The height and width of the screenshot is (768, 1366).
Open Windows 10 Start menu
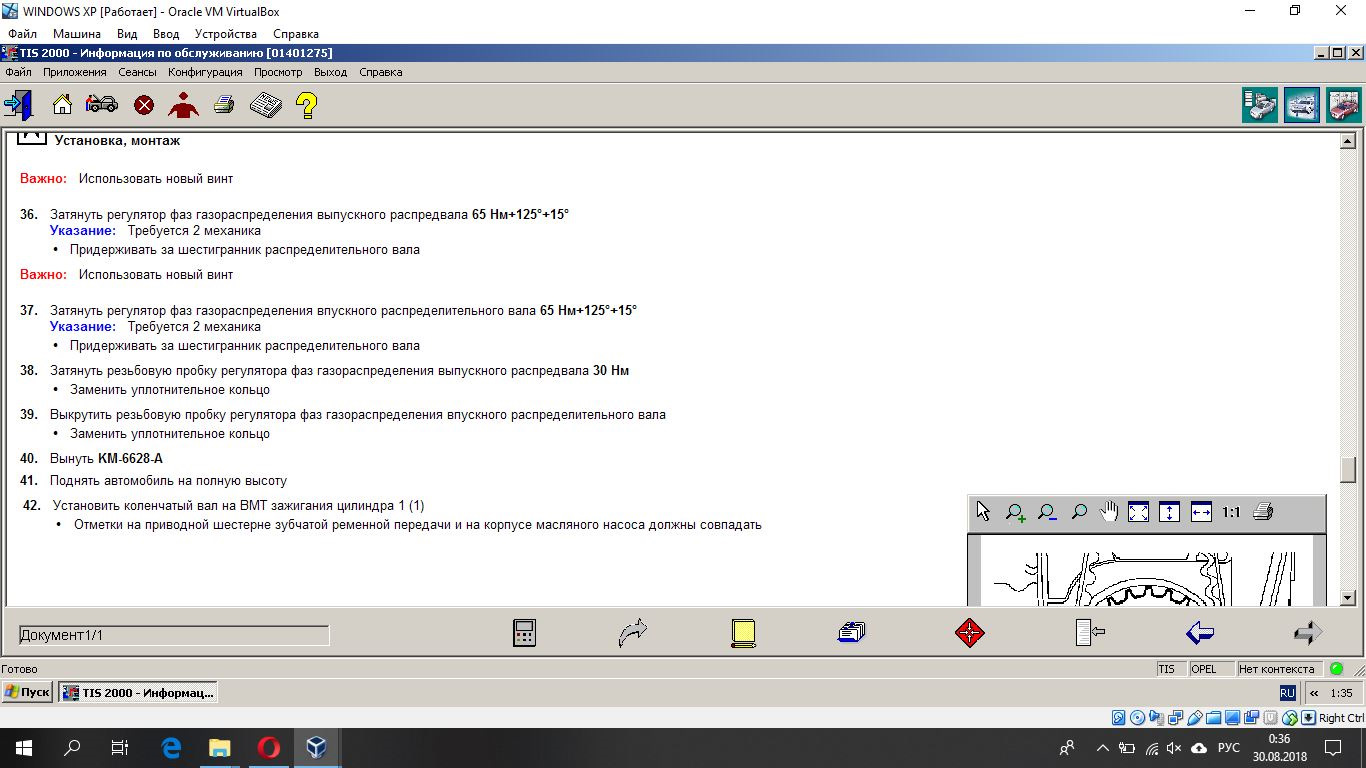point(24,747)
